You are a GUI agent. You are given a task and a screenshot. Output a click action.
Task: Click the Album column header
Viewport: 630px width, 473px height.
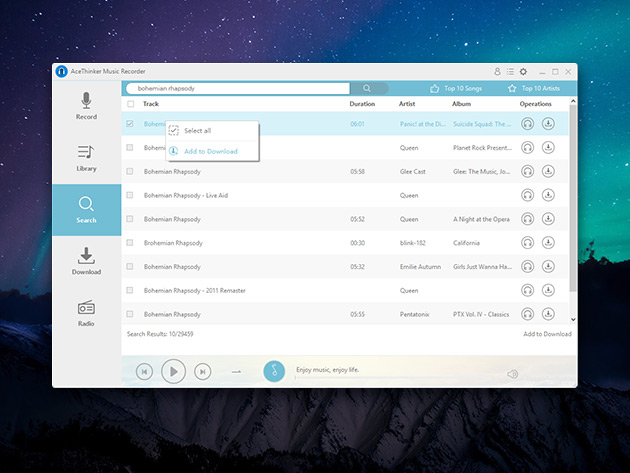(x=461, y=104)
